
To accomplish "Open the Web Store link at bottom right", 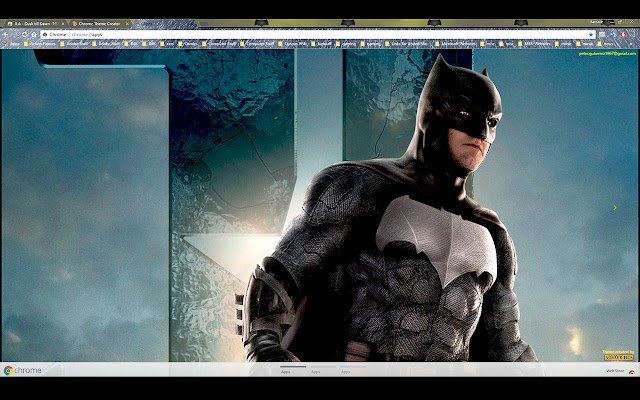I will [617, 370].
